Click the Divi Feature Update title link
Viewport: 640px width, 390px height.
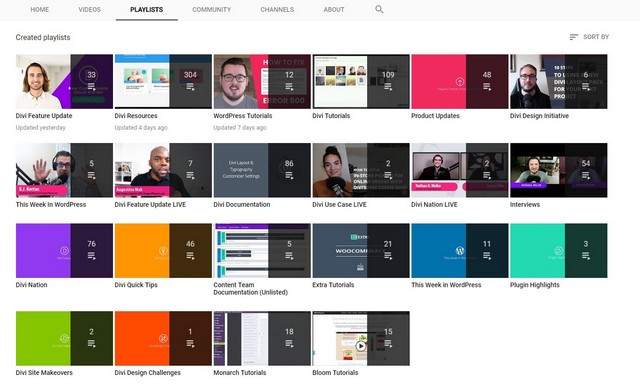pos(44,116)
